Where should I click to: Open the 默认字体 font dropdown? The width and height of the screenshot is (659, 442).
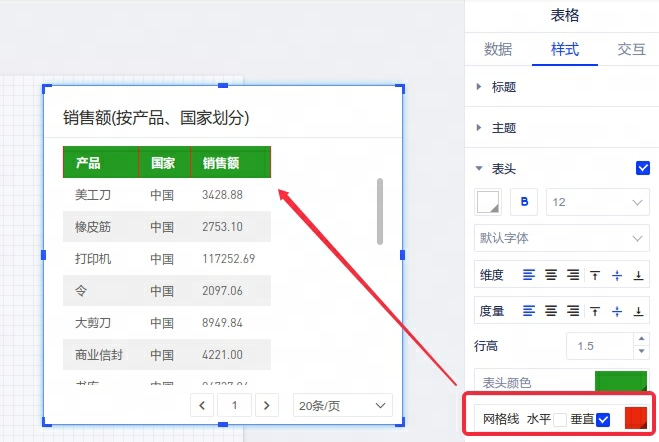(561, 239)
